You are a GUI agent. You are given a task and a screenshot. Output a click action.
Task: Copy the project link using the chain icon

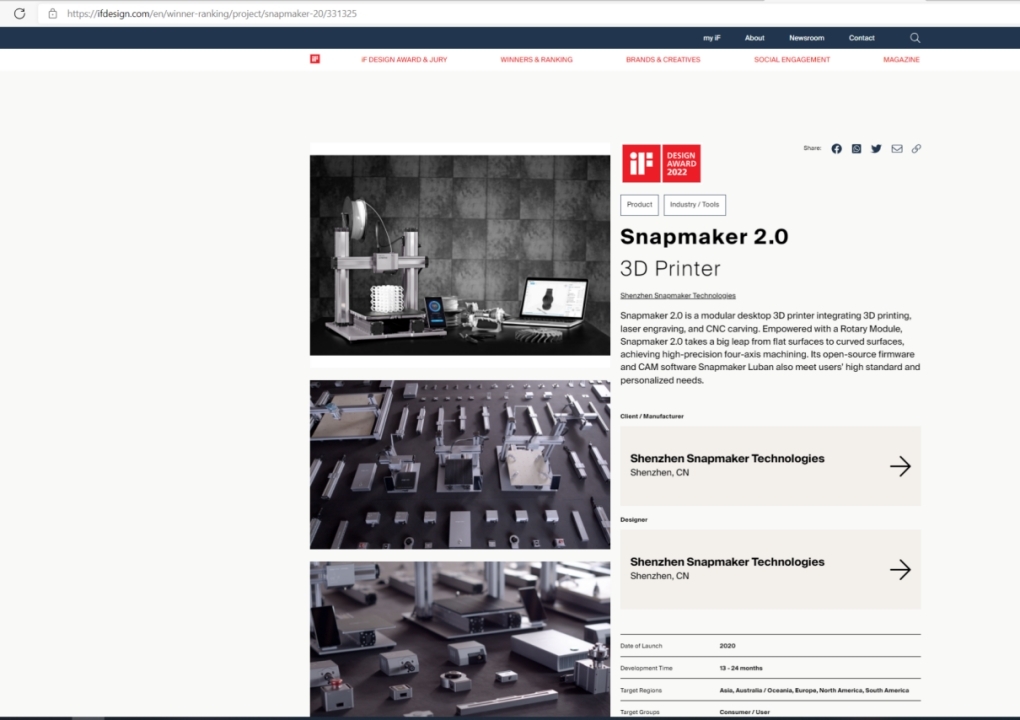(916, 148)
